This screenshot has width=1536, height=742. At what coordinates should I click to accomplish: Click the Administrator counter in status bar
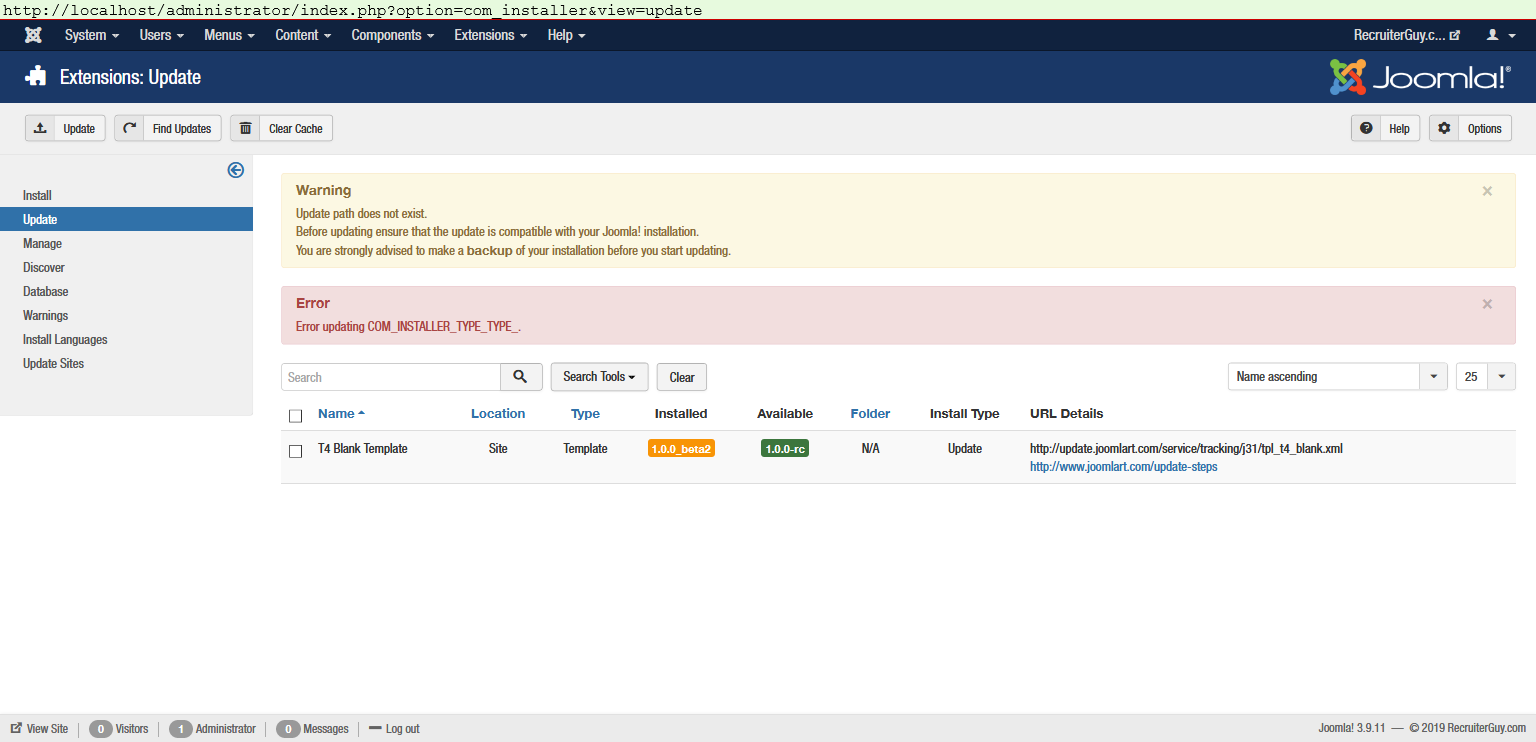pyautogui.click(x=212, y=729)
